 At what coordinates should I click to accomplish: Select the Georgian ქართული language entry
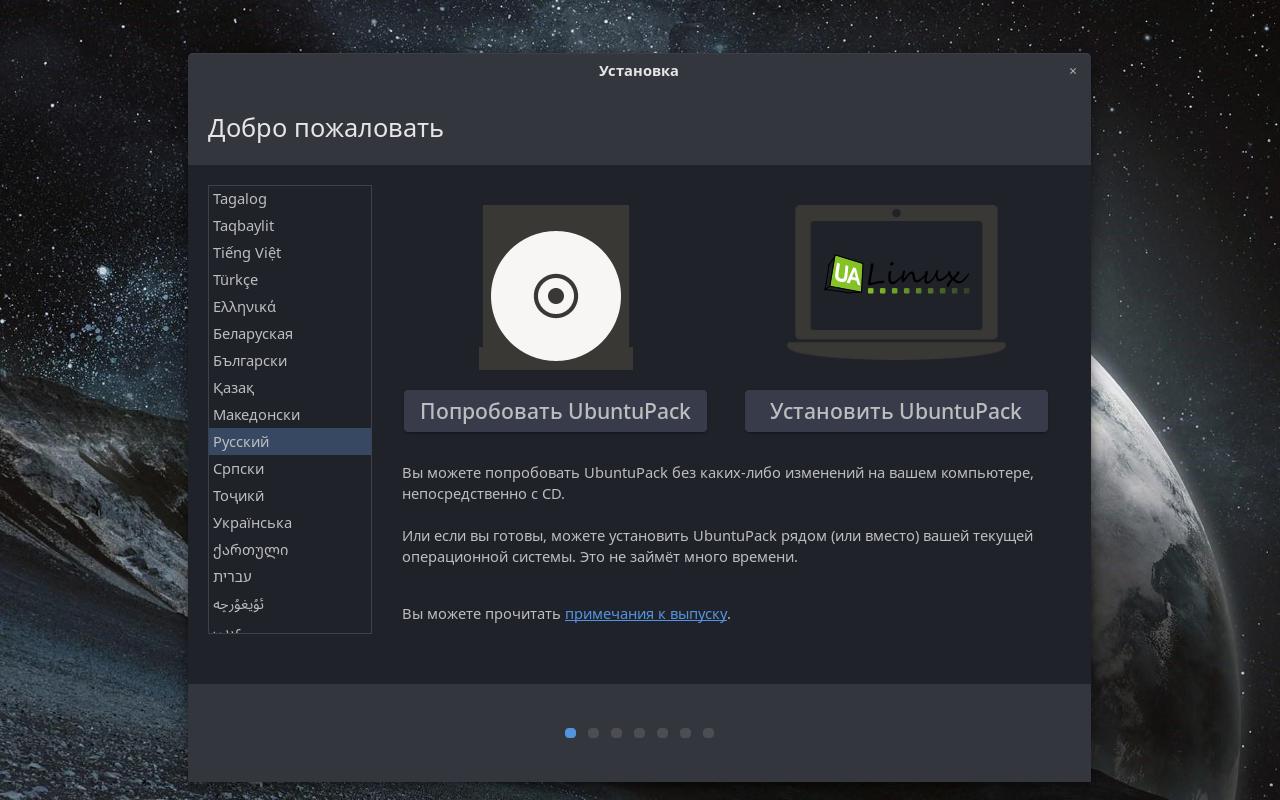[290, 550]
